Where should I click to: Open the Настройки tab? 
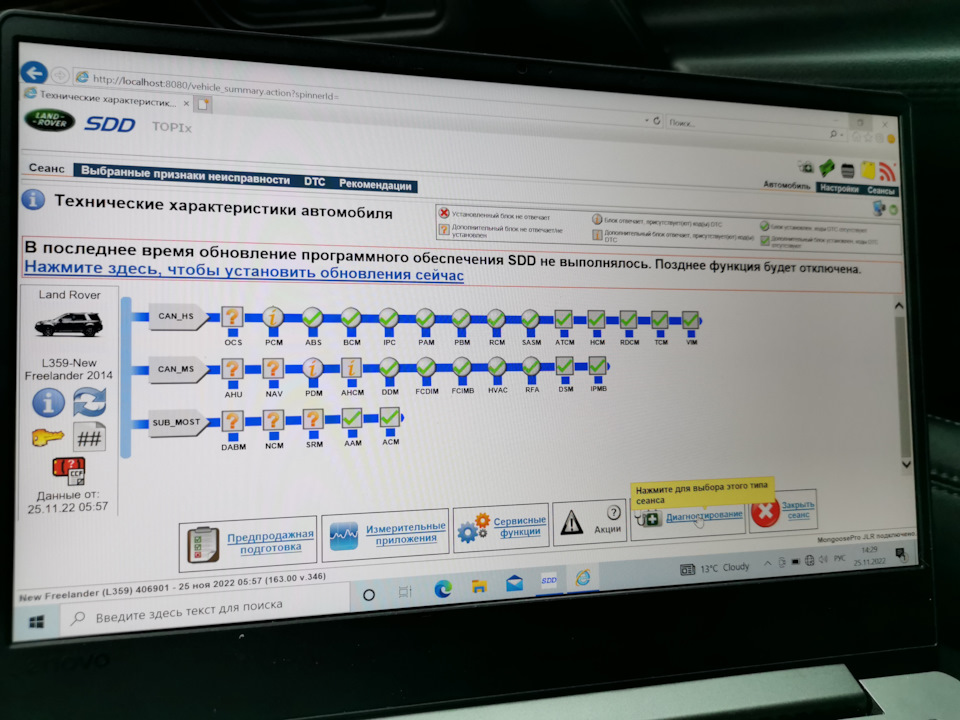pyautogui.click(x=839, y=189)
